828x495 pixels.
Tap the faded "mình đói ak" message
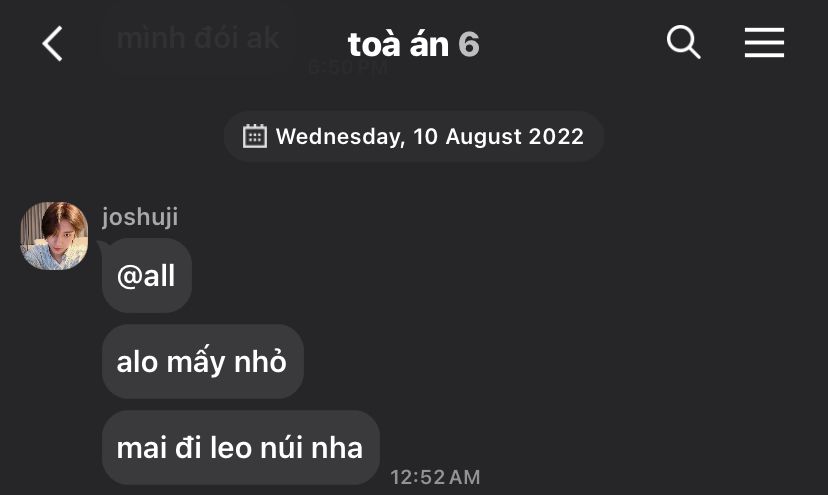198,38
